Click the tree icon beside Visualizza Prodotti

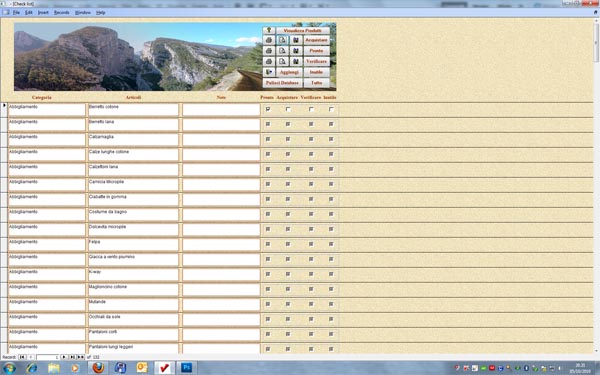(269, 30)
